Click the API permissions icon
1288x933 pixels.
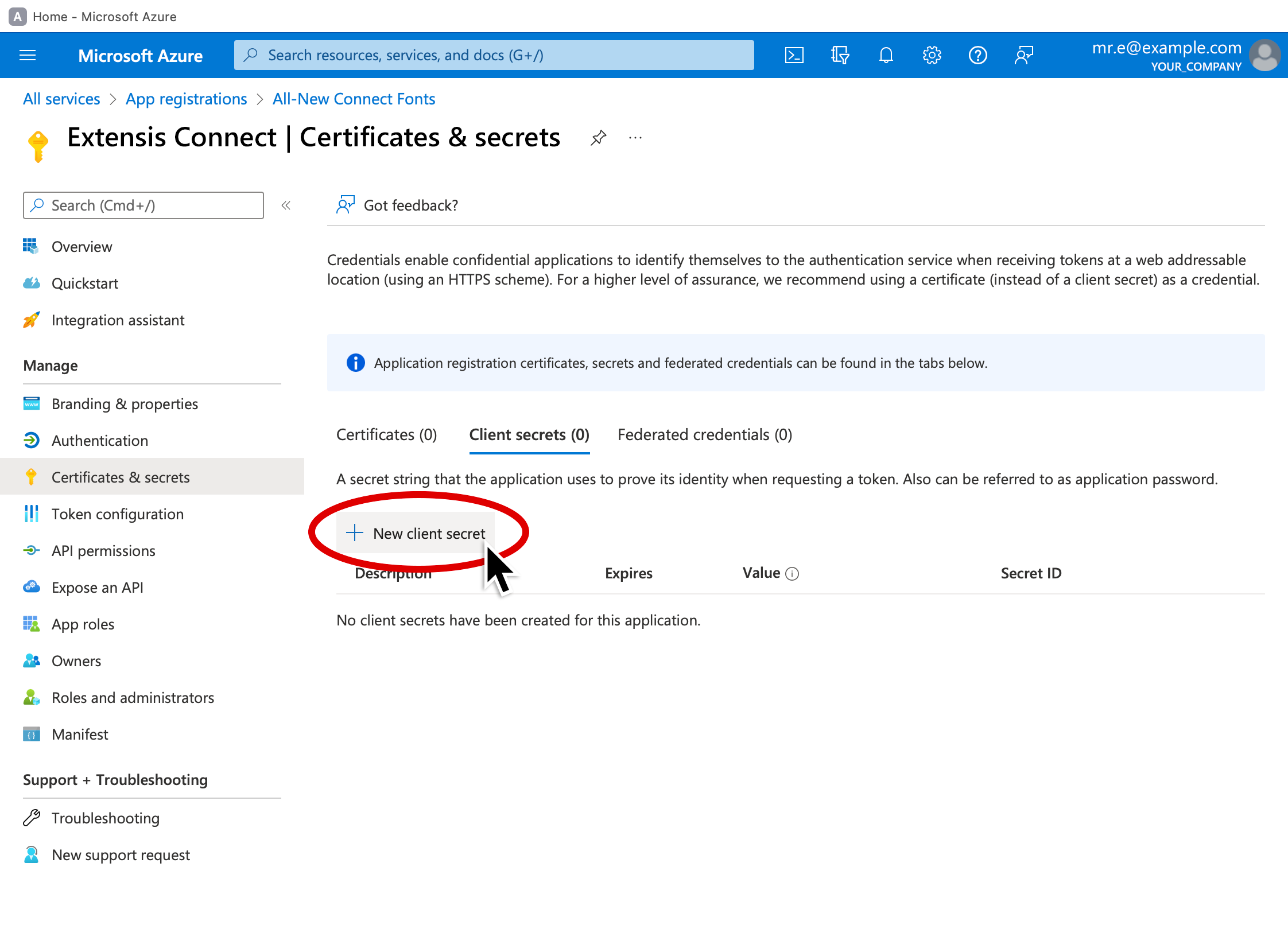(31, 550)
